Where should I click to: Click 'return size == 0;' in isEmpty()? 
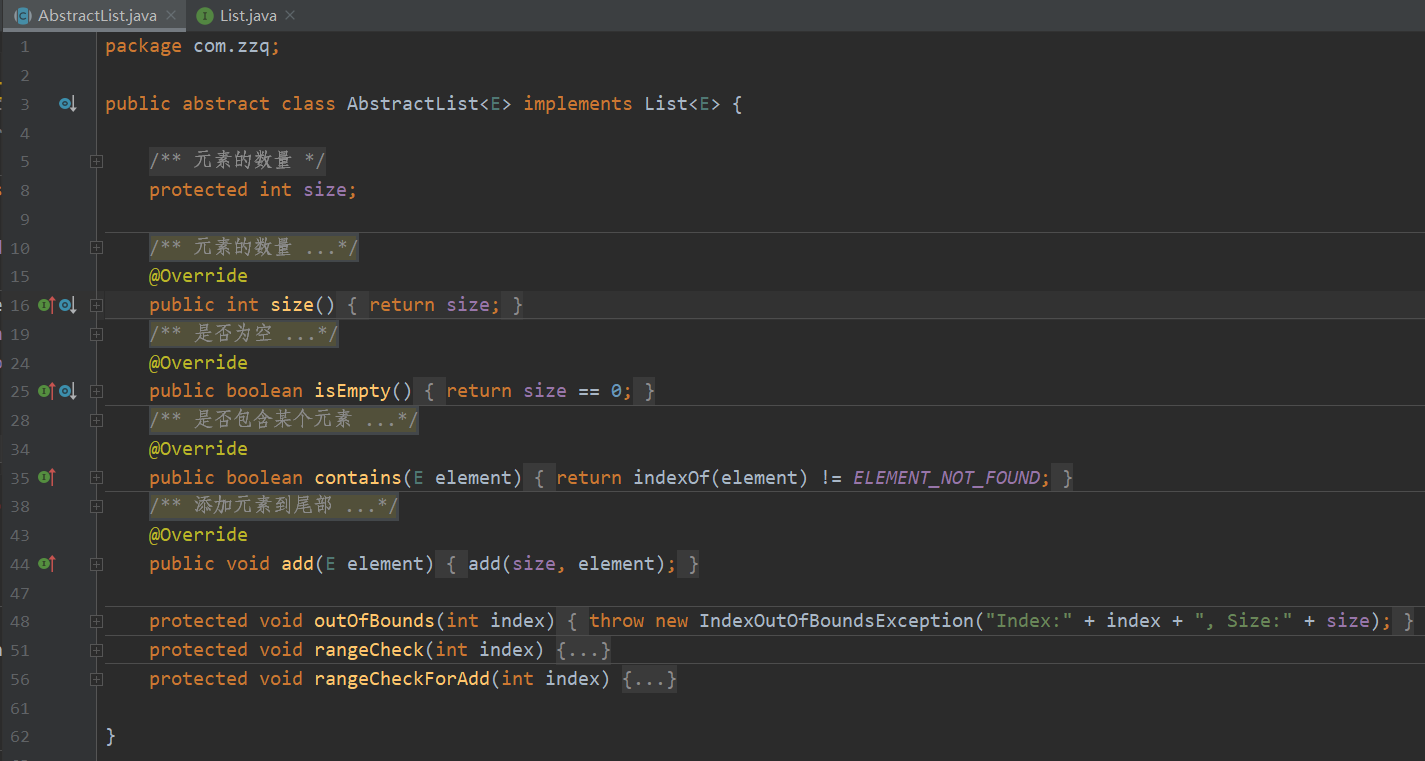coord(539,391)
